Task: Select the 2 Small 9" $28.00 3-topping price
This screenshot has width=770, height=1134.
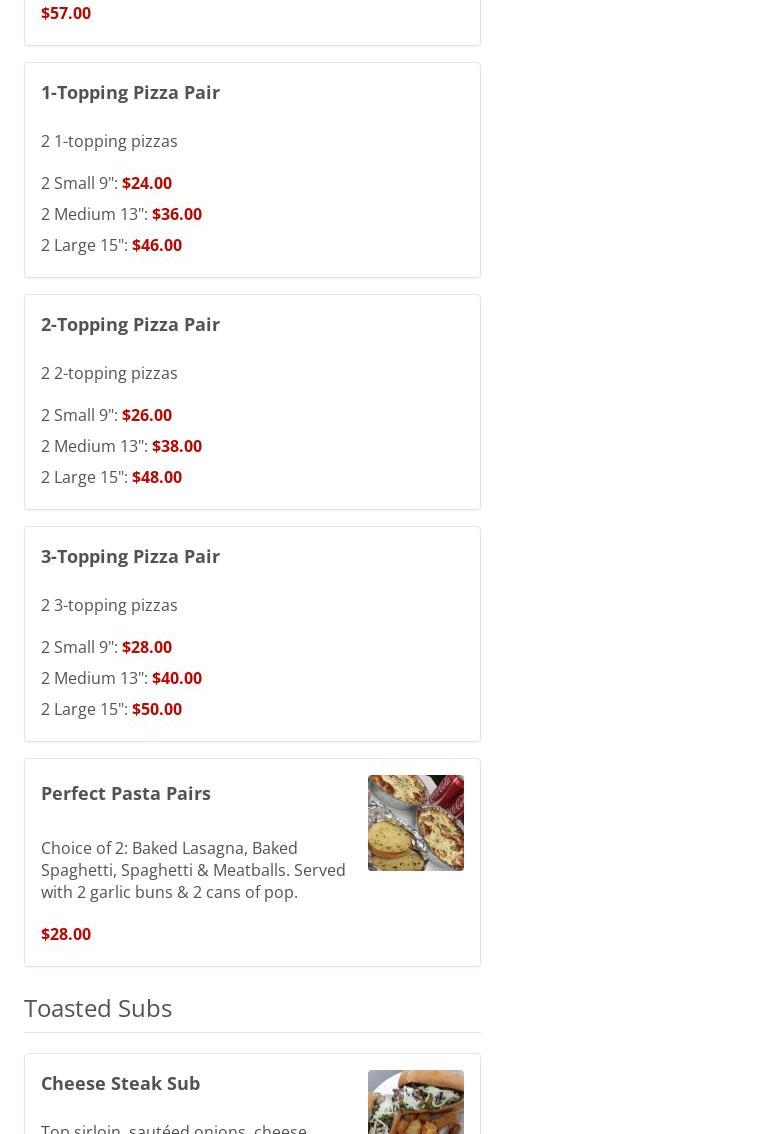Action: (147, 647)
